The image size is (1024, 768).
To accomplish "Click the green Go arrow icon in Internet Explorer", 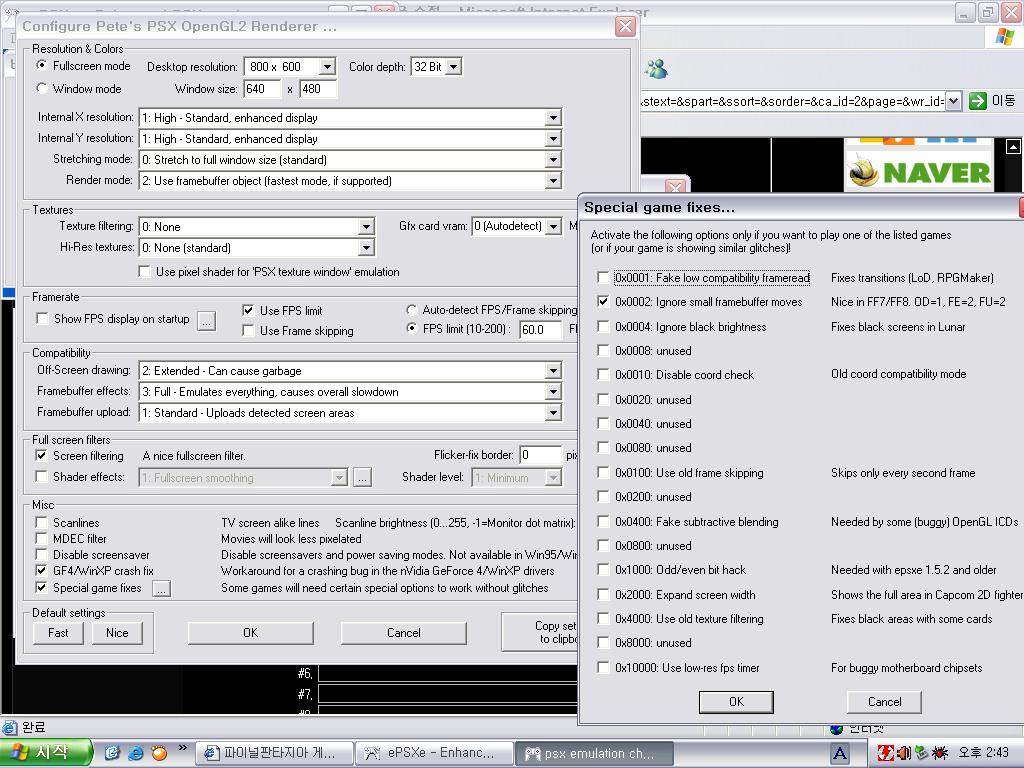I will (978, 101).
